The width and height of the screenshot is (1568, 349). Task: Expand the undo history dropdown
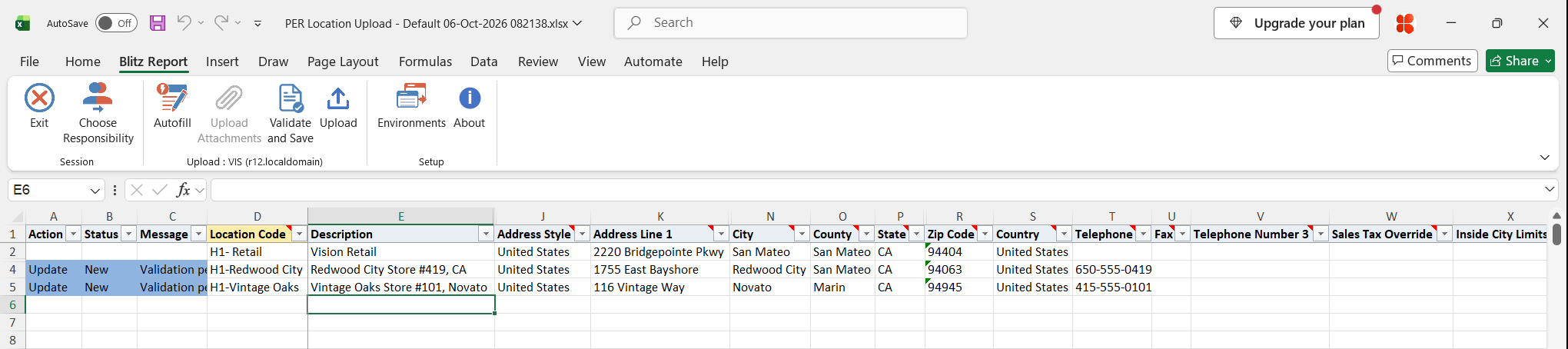point(201,23)
